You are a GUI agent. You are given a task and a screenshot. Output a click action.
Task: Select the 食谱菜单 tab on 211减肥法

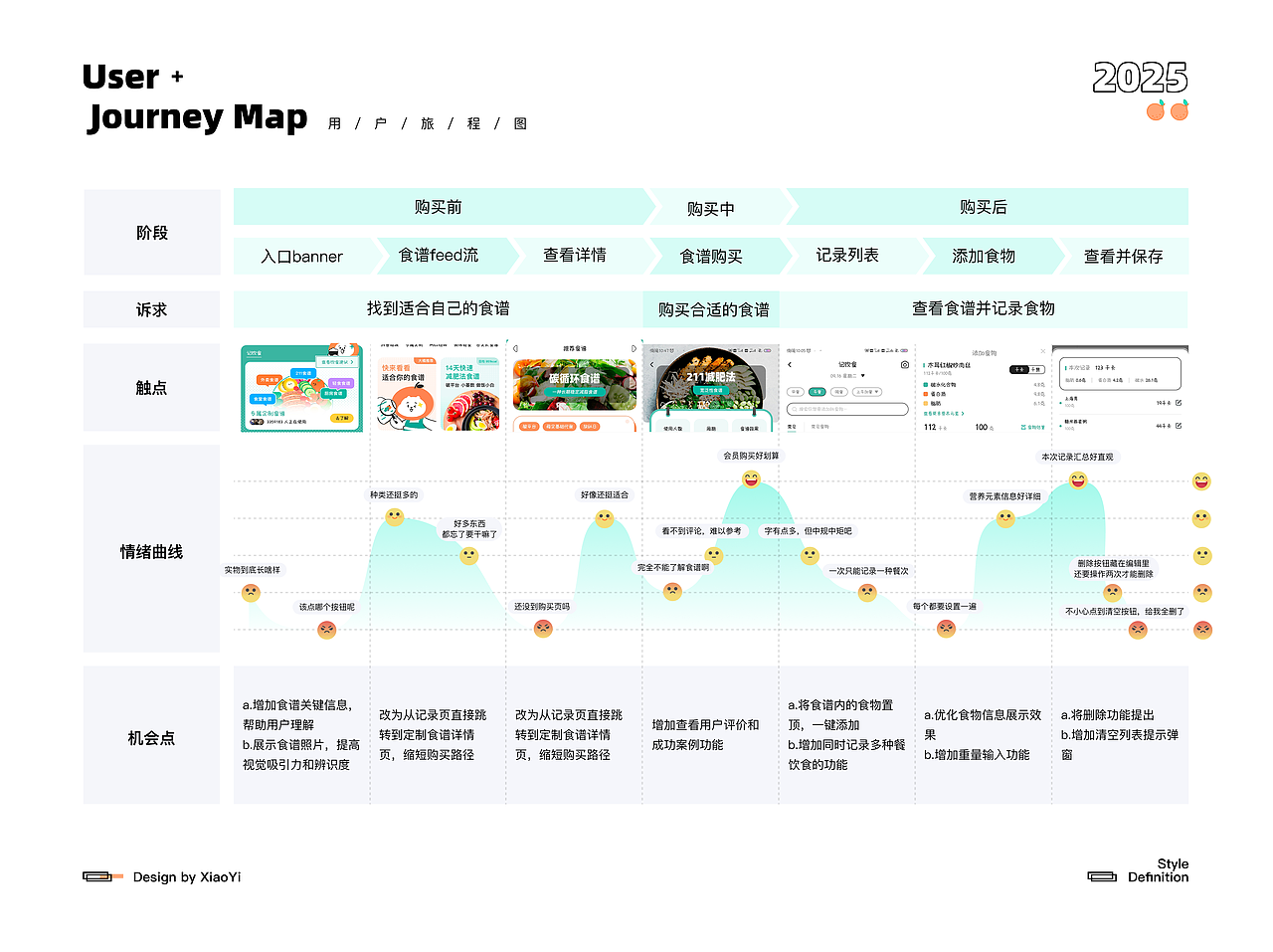coord(749,428)
